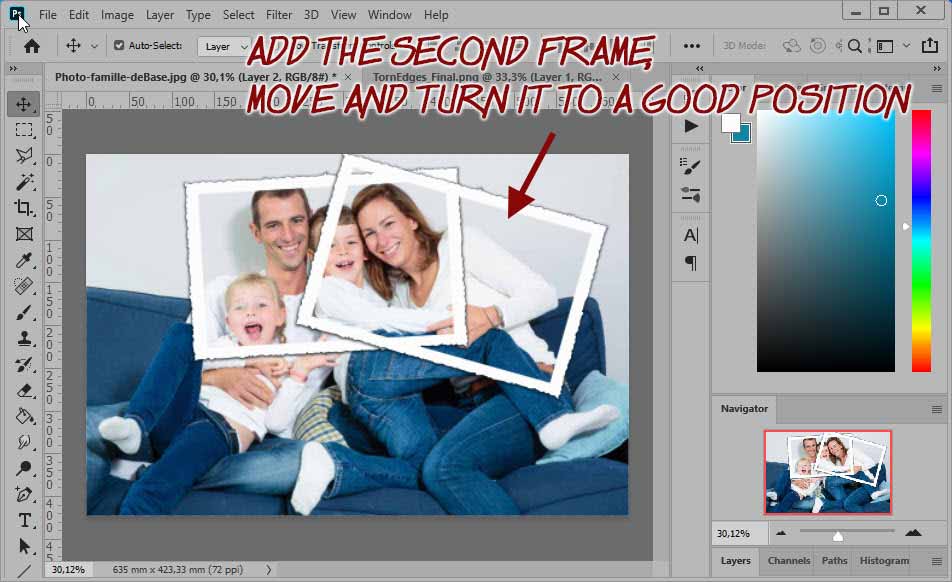Open the Type menu
The height and width of the screenshot is (582, 952).
tap(198, 15)
